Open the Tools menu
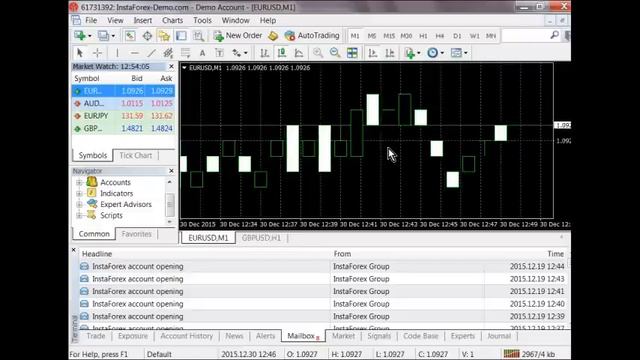 202,20
